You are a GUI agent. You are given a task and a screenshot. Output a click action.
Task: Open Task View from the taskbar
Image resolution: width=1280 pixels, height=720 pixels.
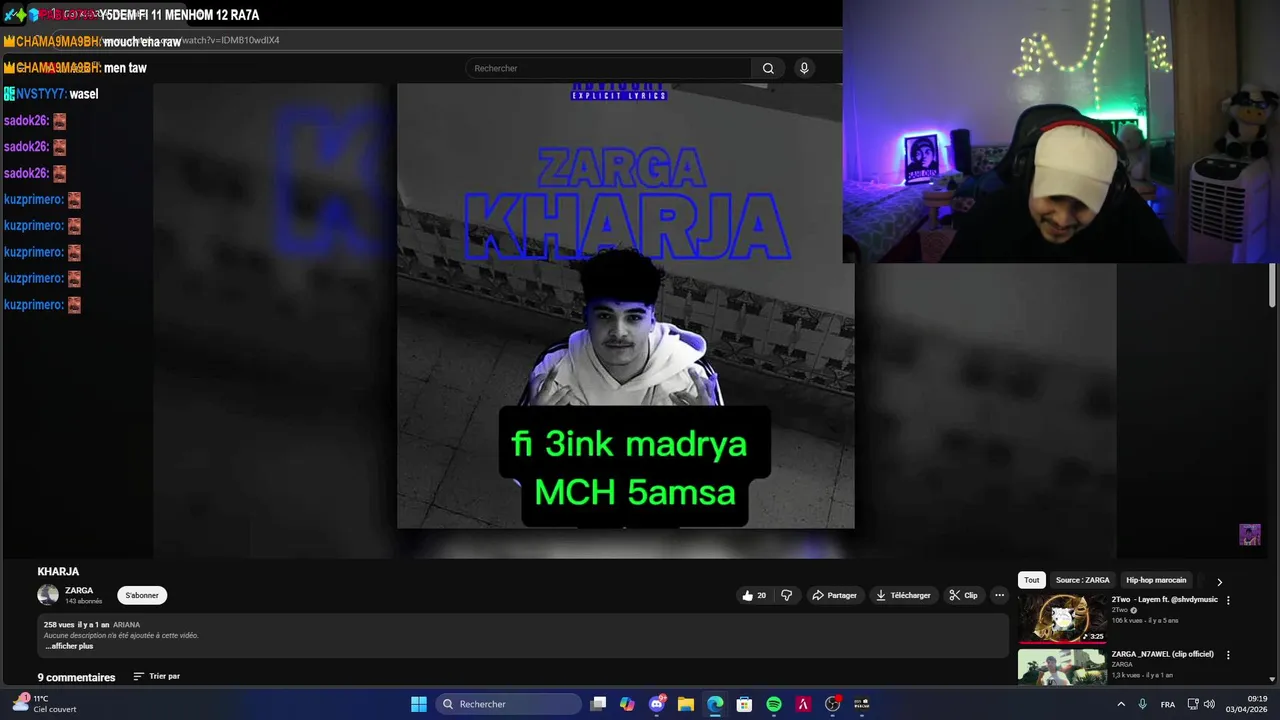[x=598, y=704]
